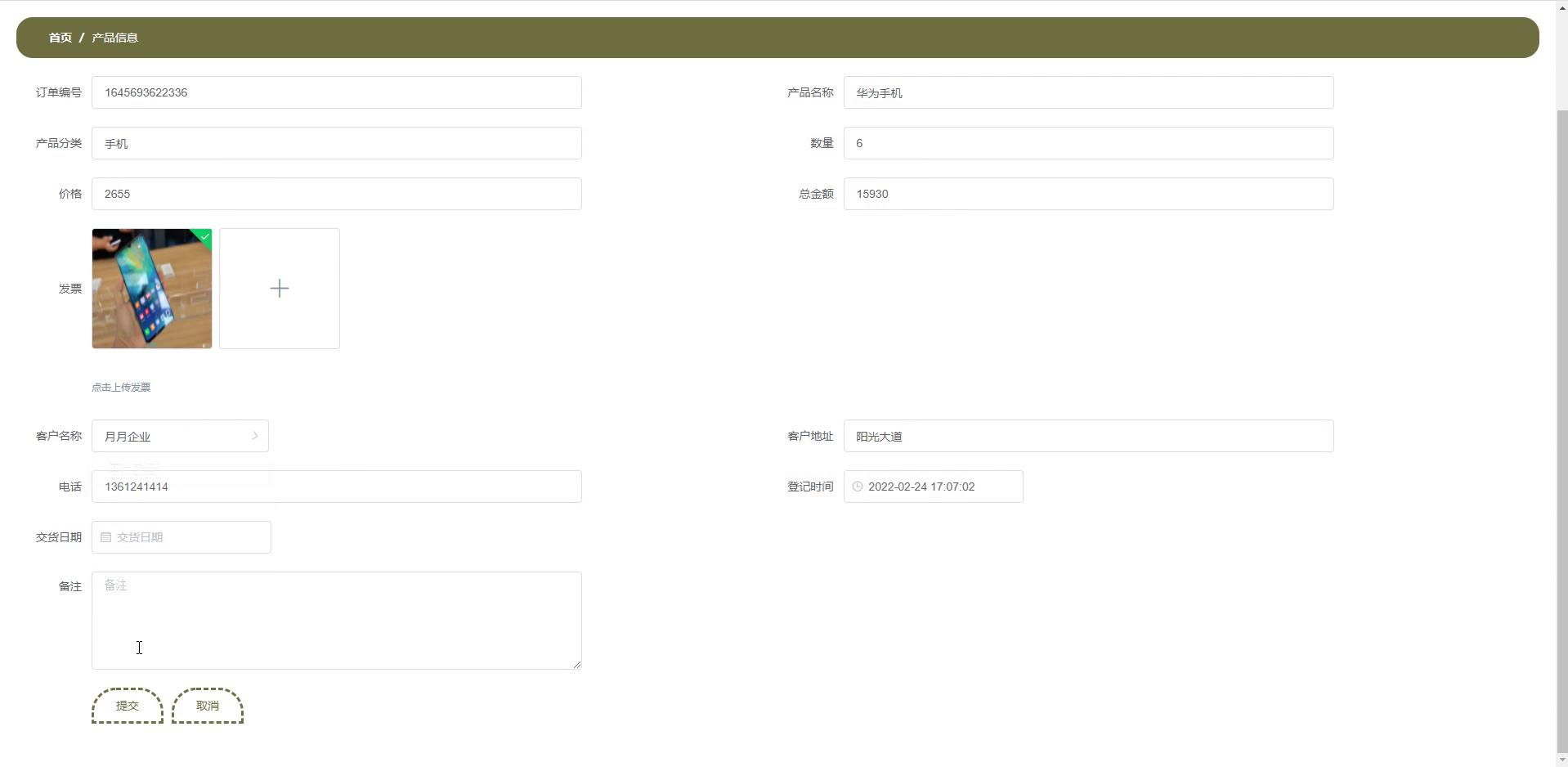Focus the 备注 remarks textarea
The width and height of the screenshot is (1568, 767).
[x=336, y=620]
